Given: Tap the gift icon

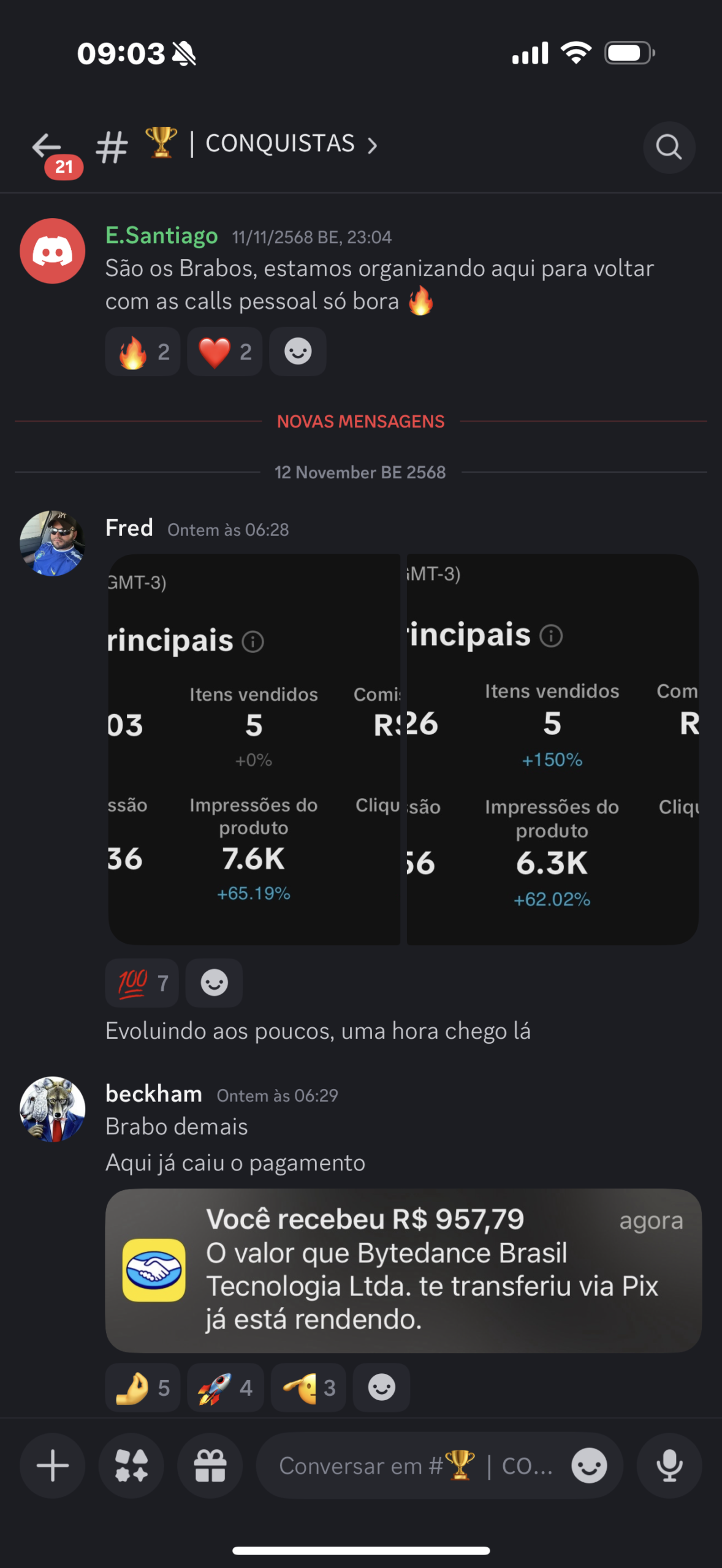Looking at the screenshot, I should click(x=210, y=1466).
